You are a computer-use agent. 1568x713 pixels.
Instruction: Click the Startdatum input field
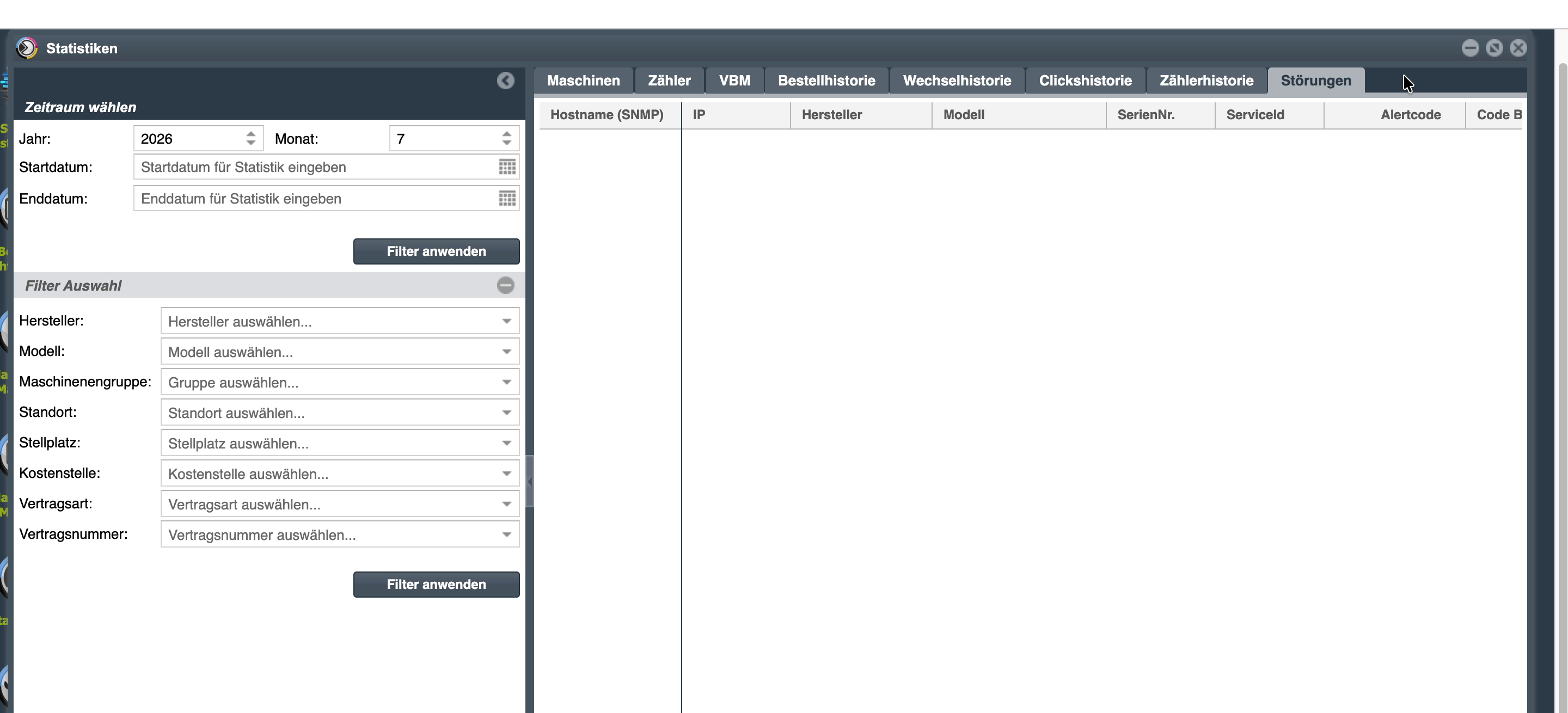(x=315, y=167)
